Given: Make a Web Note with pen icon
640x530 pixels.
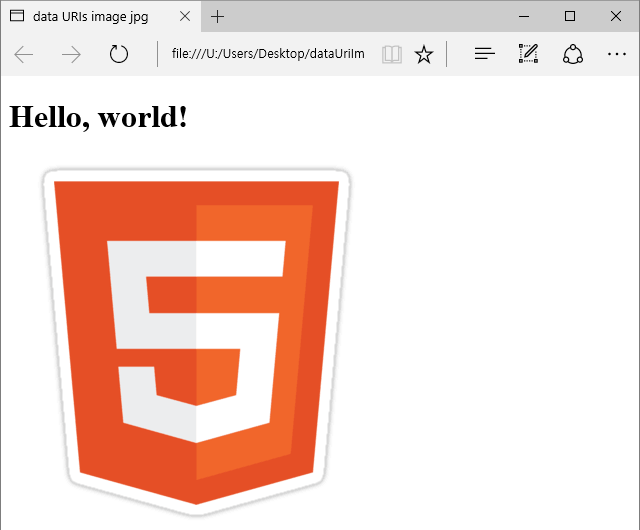Looking at the screenshot, I should tap(529, 53).
